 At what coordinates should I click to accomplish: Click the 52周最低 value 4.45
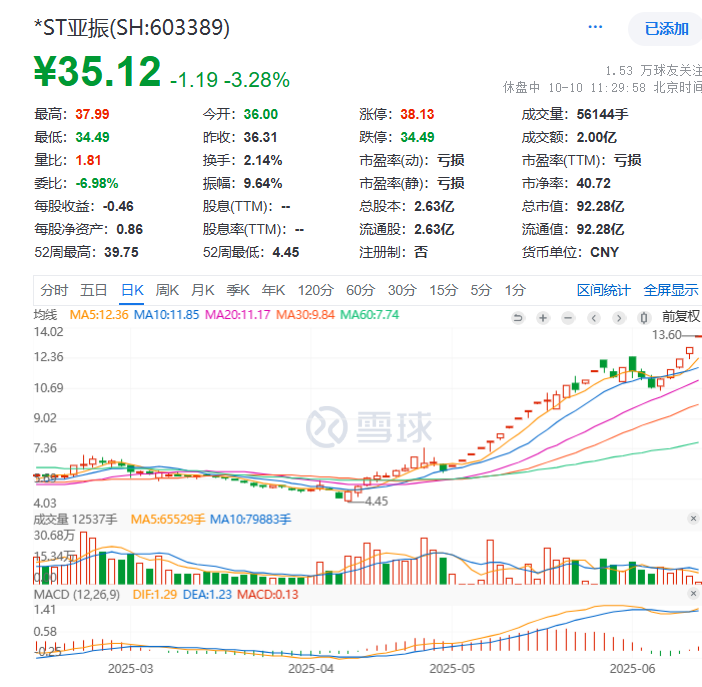pyautogui.click(x=286, y=252)
